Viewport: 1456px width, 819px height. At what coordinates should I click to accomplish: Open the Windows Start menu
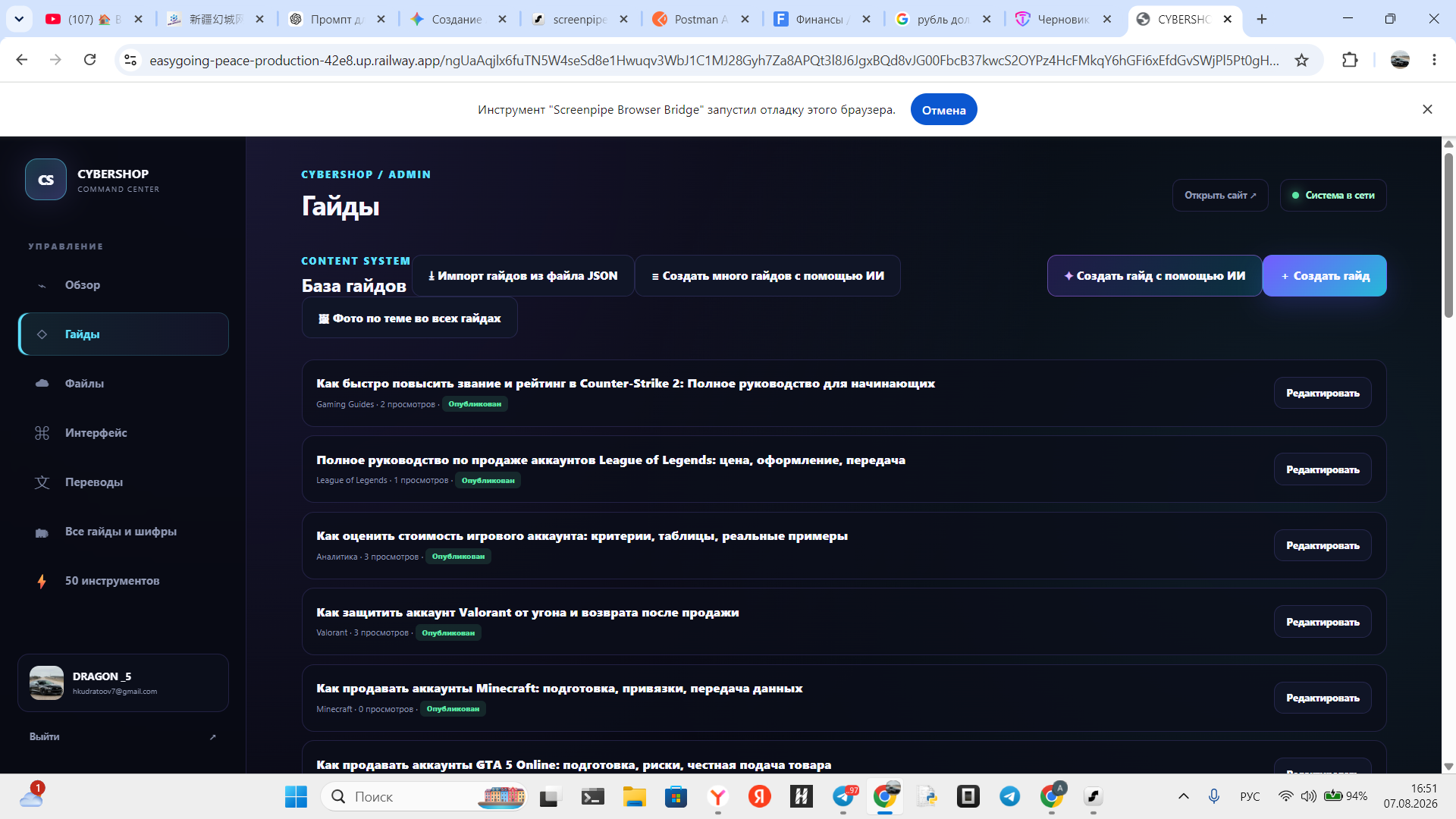click(296, 796)
